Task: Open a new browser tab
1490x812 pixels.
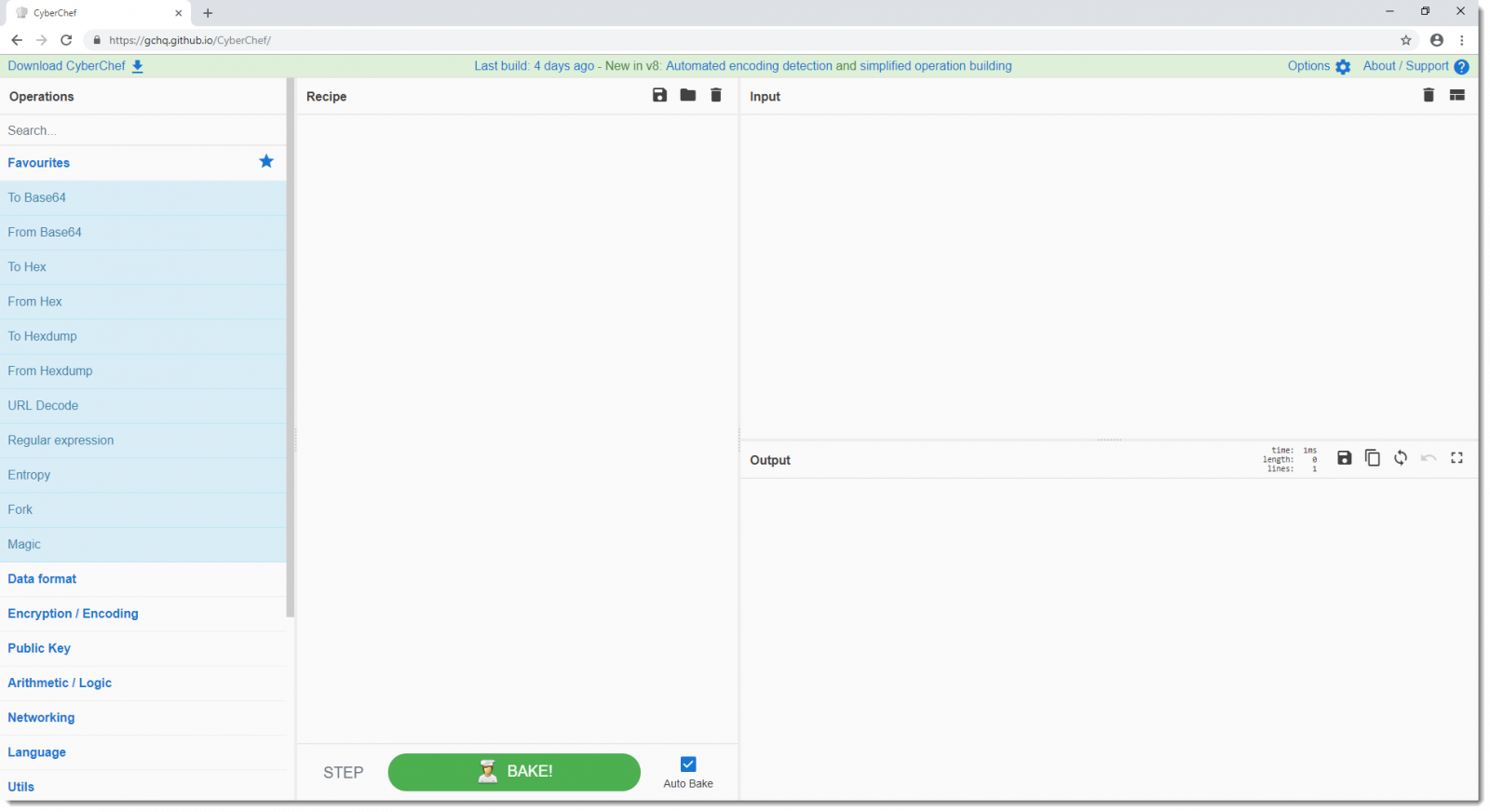Action: (208, 13)
